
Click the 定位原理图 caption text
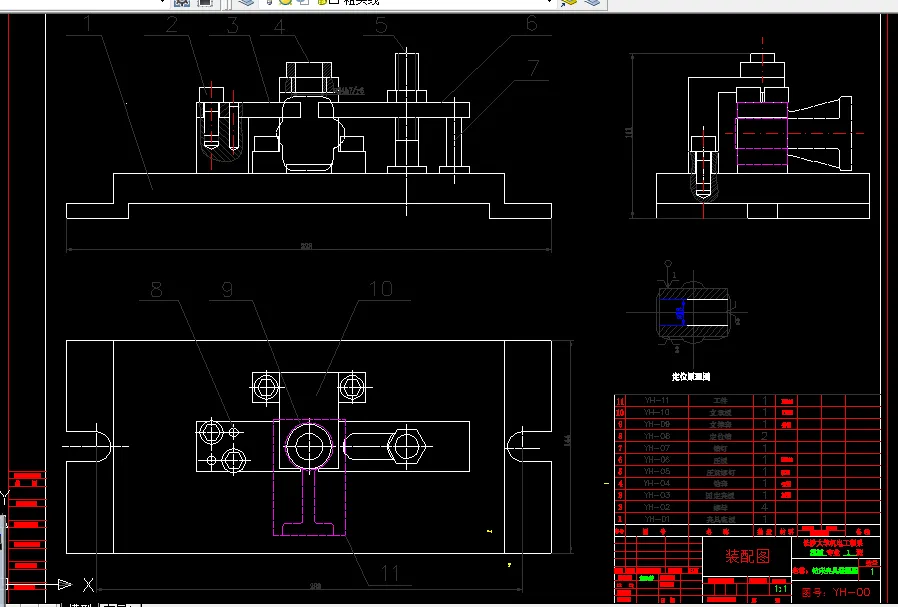691,377
